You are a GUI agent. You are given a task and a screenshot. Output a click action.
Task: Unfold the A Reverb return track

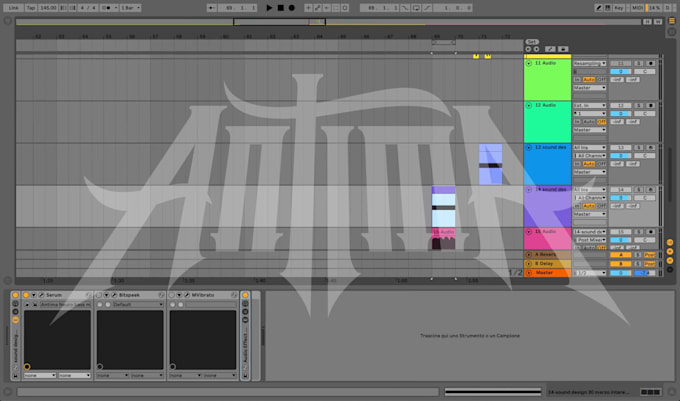[x=529, y=254]
